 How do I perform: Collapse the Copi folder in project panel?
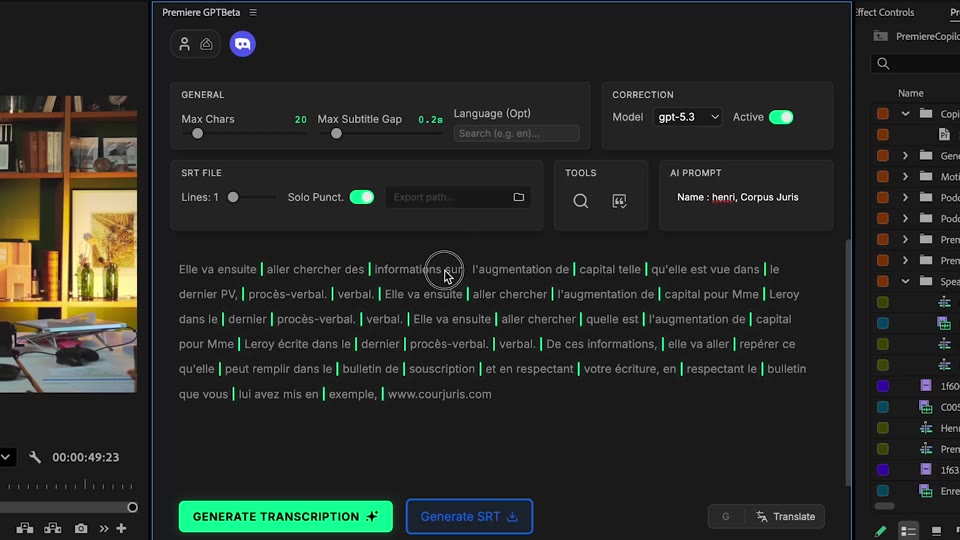tap(906, 114)
